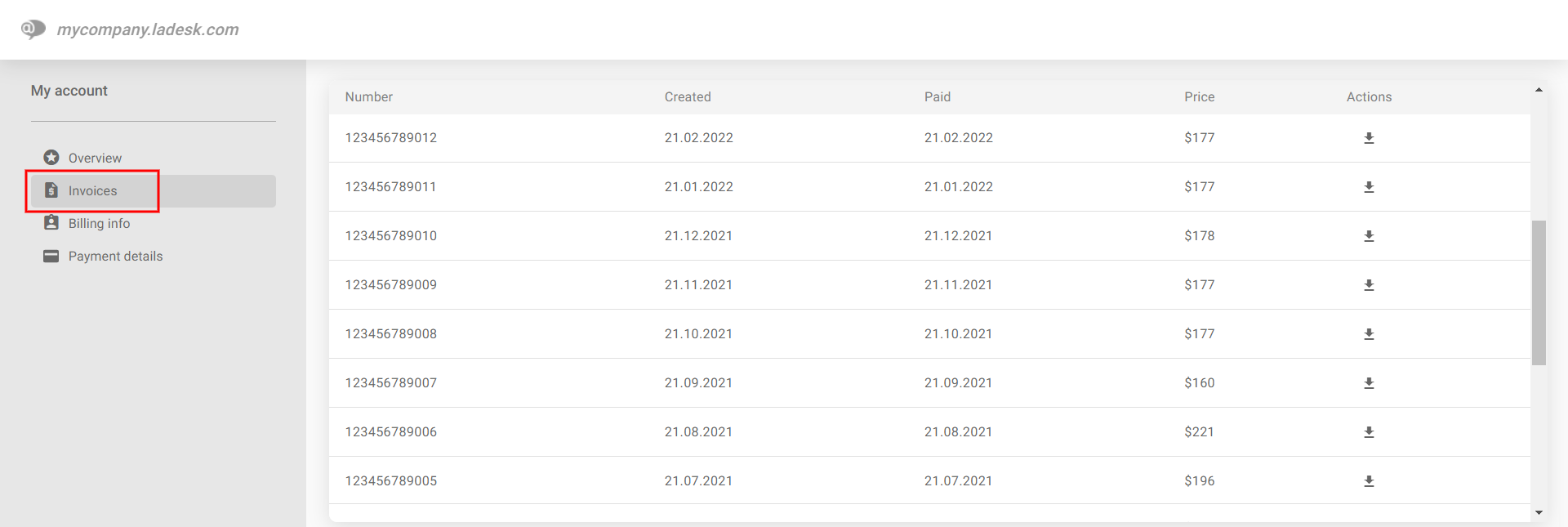The width and height of the screenshot is (1568, 527).
Task: Select Invoices in the sidebar
Action: pos(92,190)
